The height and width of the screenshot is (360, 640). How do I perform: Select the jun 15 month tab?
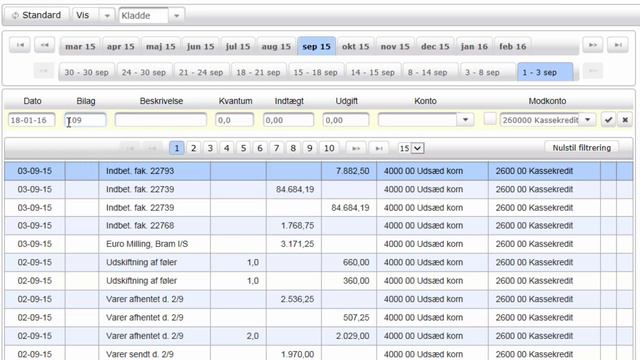pyautogui.click(x=200, y=46)
